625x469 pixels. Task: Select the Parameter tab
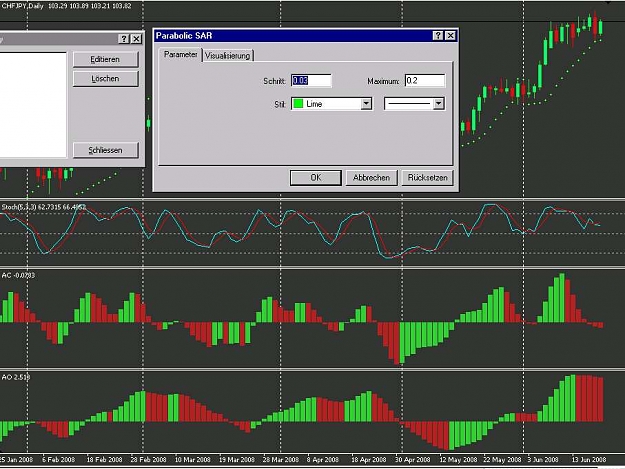point(181,55)
